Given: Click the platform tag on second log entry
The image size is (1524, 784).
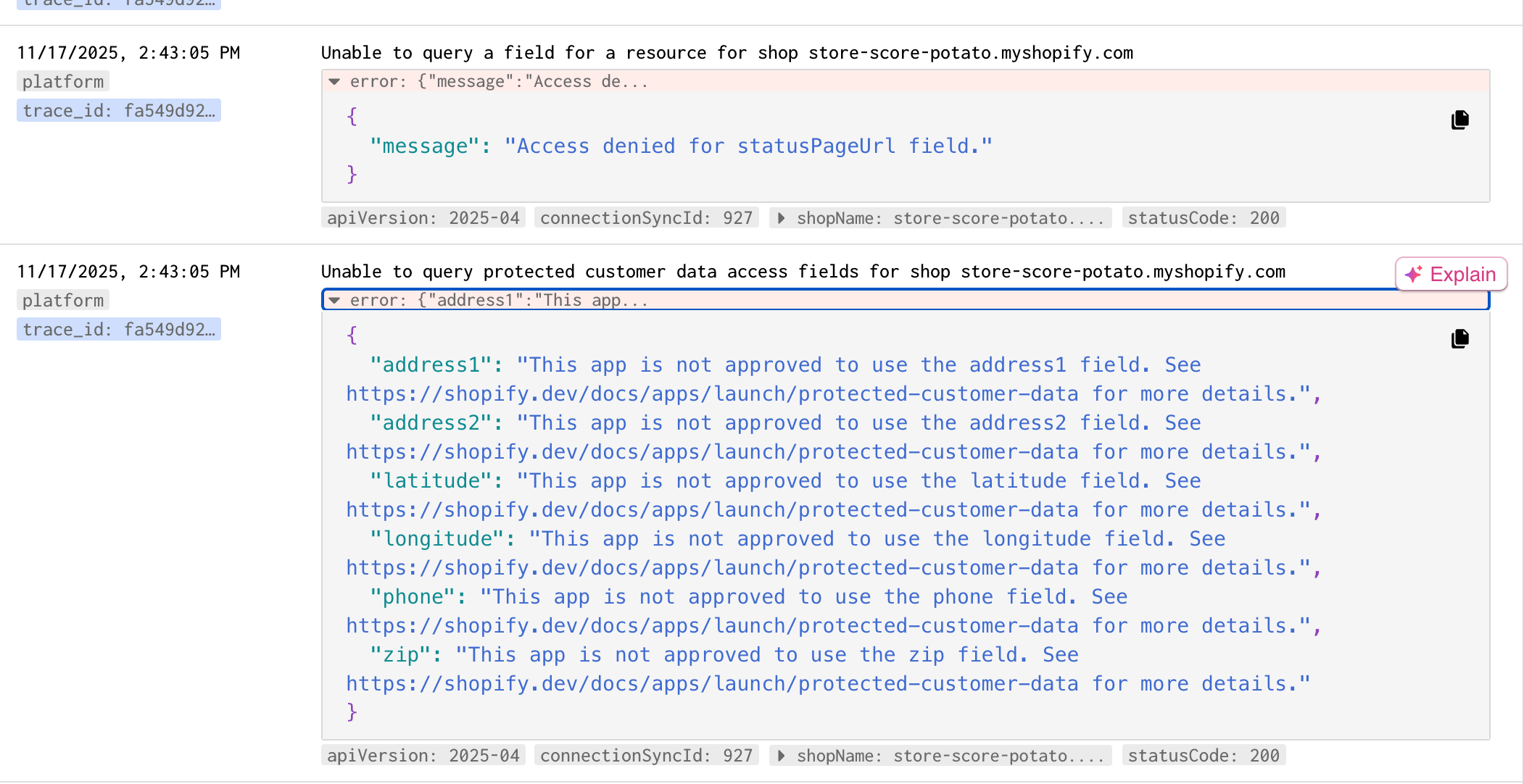Looking at the screenshot, I should [x=63, y=301].
